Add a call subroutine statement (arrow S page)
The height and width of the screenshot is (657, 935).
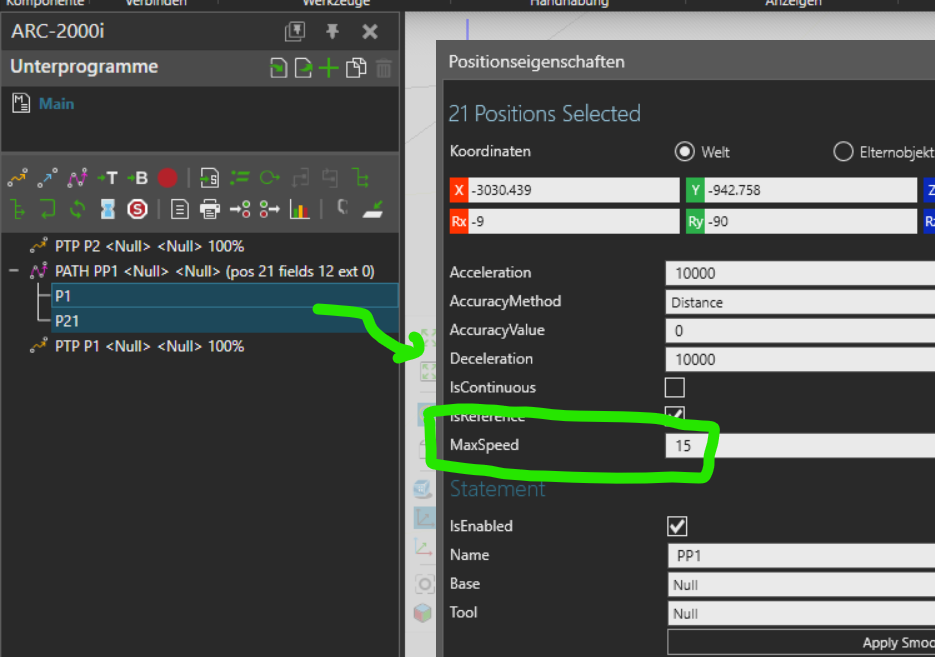point(209,178)
